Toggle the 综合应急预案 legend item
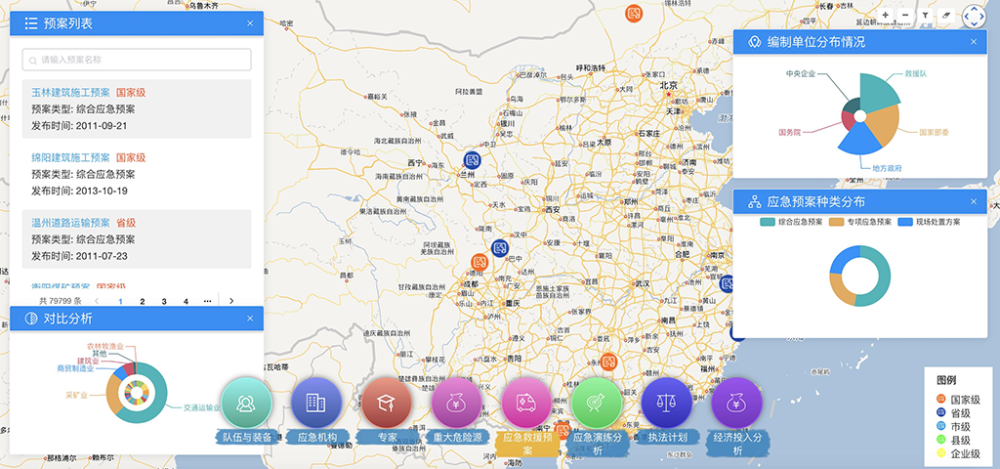Screen dimensions: 1000x469 pyautogui.click(x=792, y=221)
